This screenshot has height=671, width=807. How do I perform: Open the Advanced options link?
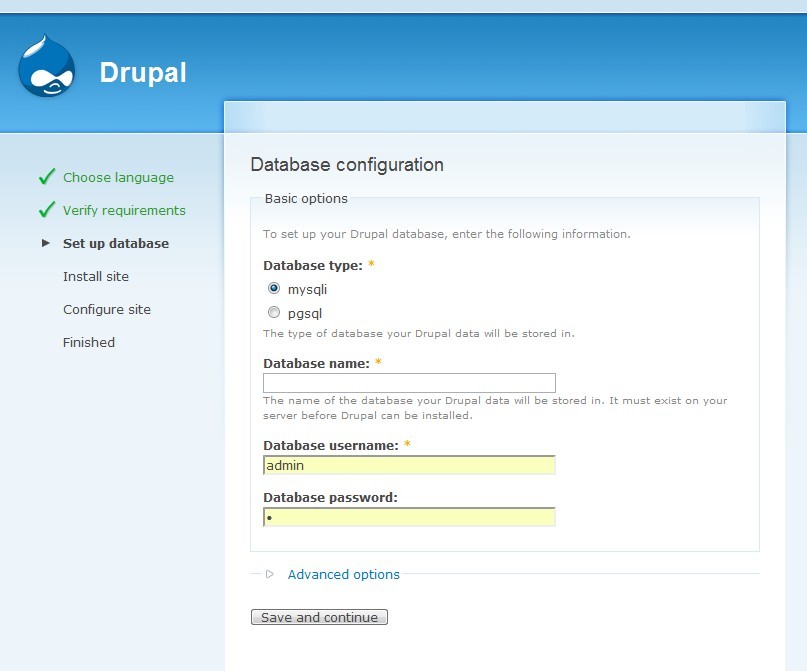343,574
